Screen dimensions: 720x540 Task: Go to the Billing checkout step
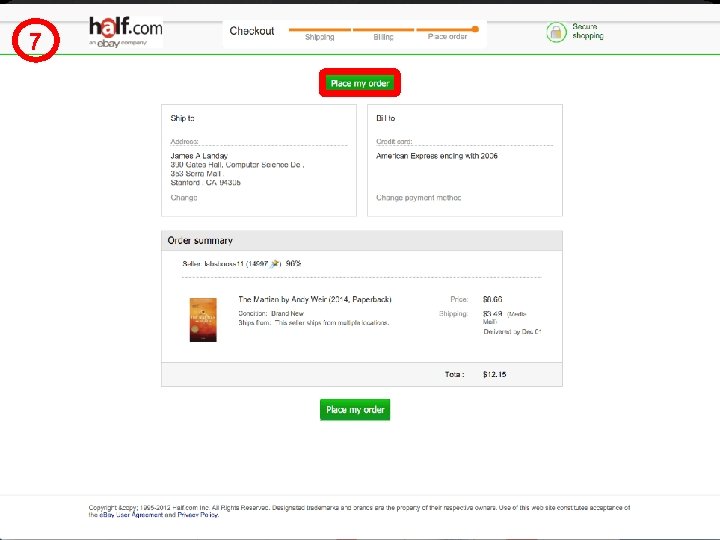[383, 37]
